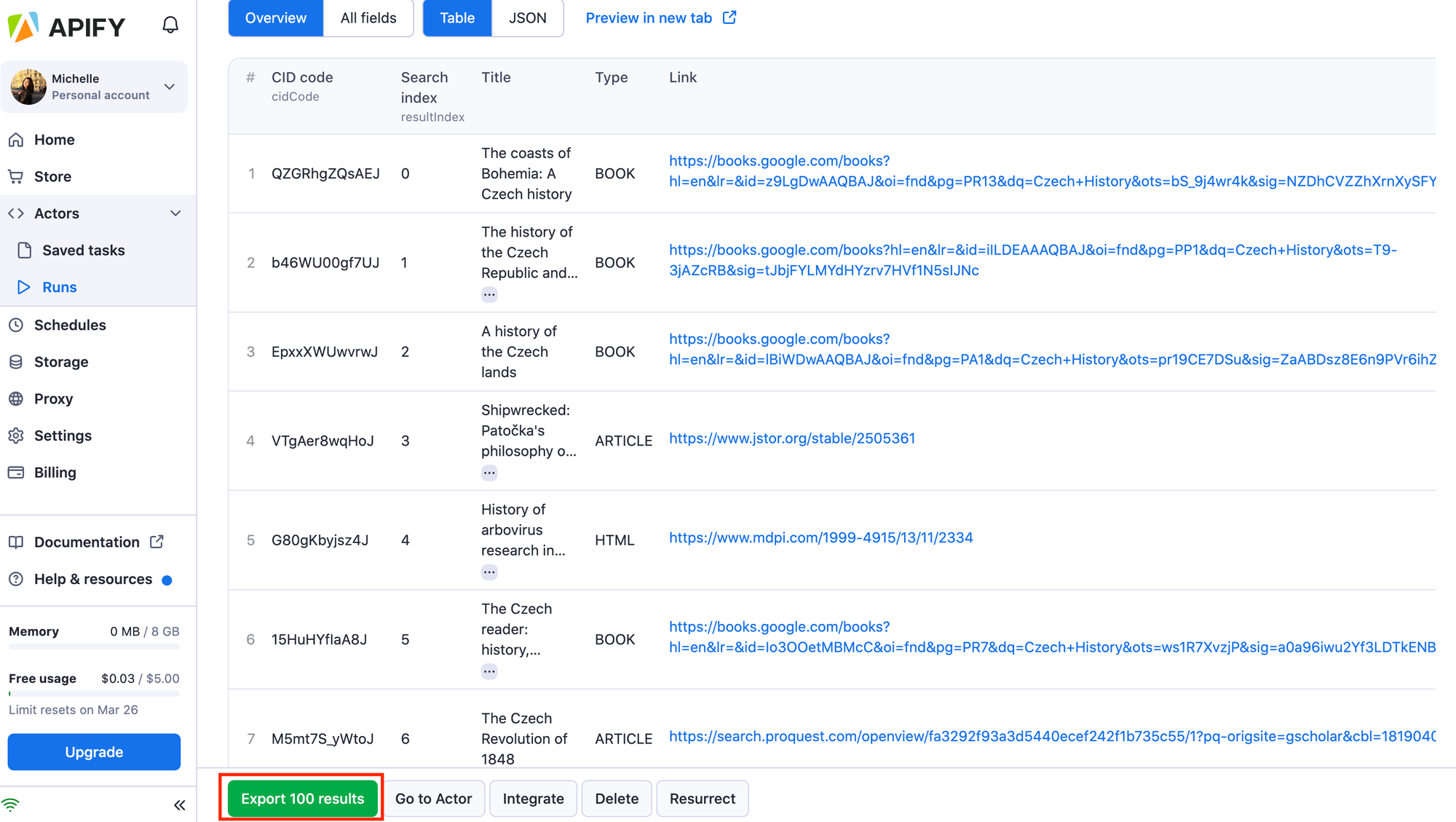Open the notifications bell
The image size is (1456, 822).
point(170,24)
